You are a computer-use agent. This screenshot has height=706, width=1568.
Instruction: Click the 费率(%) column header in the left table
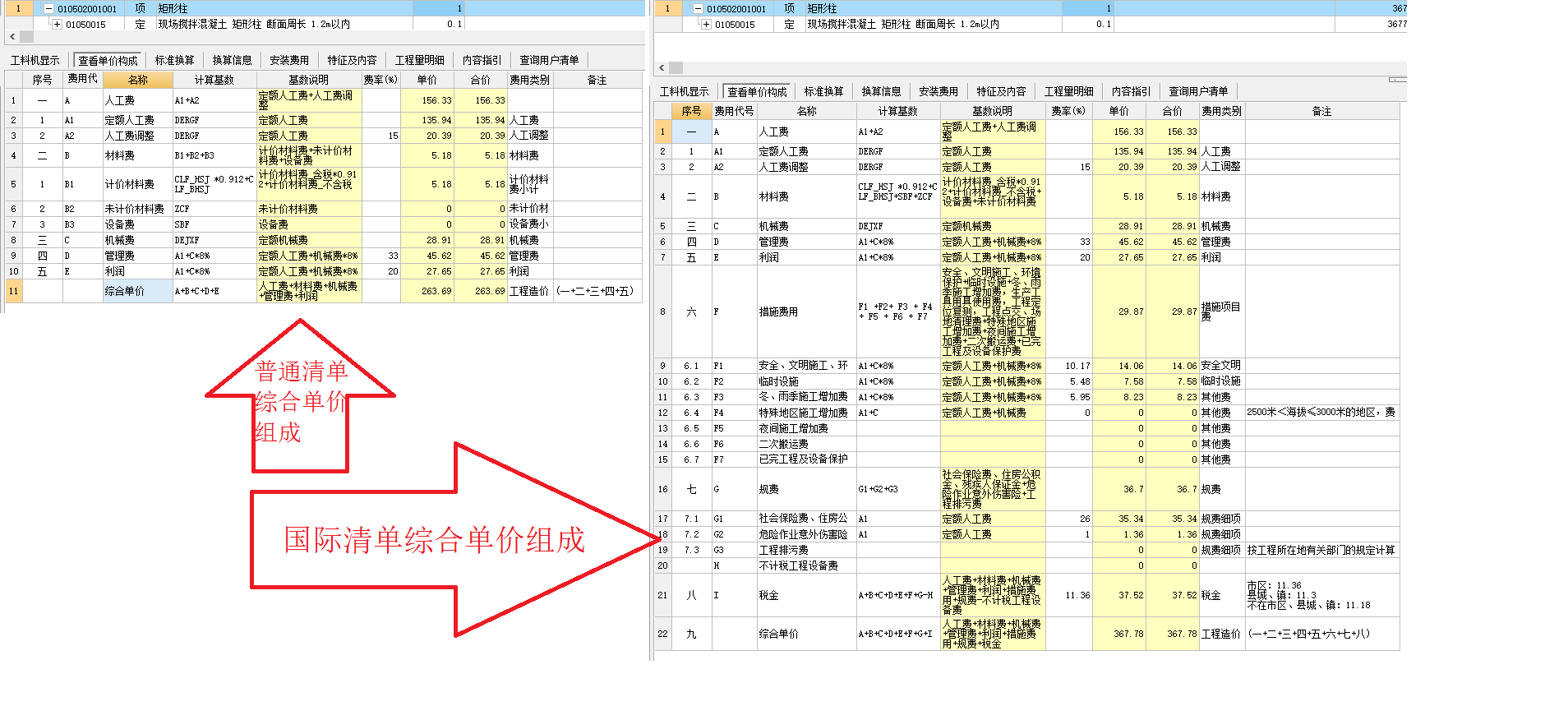[380, 80]
